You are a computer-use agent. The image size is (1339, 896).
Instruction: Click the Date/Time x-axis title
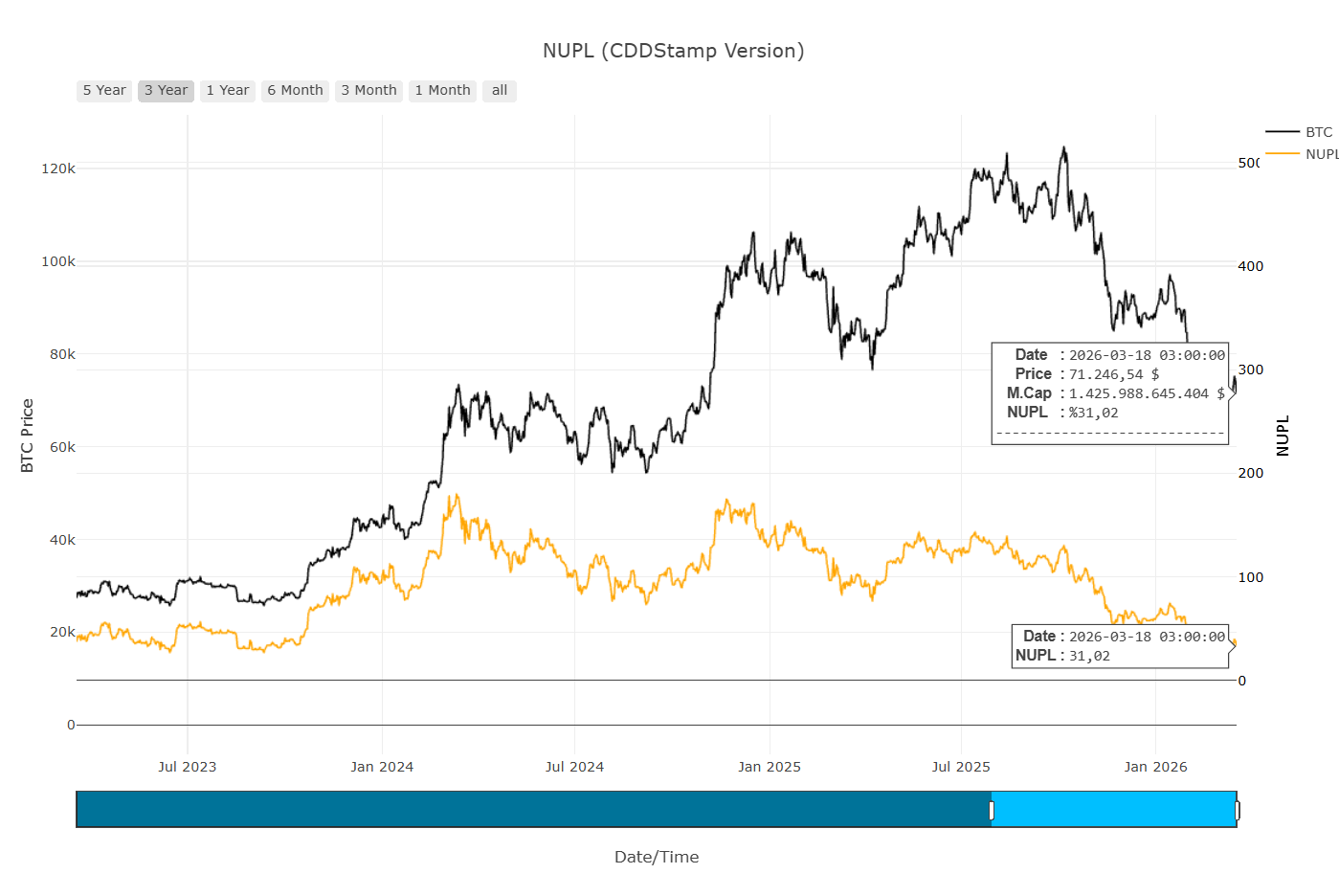click(x=657, y=857)
